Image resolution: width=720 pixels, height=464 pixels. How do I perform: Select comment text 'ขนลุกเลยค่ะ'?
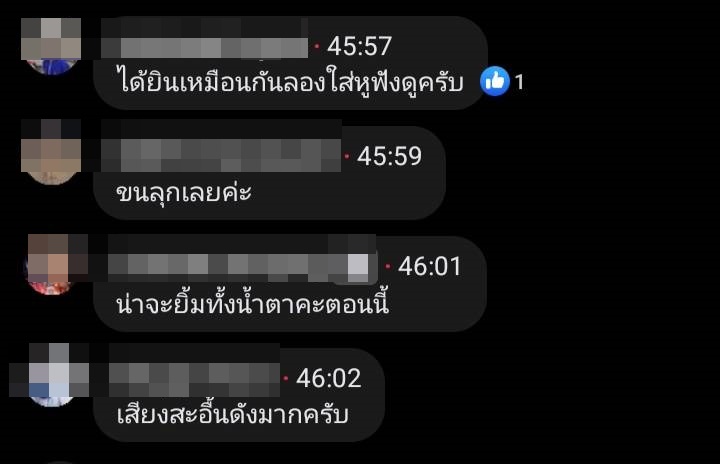[184, 192]
